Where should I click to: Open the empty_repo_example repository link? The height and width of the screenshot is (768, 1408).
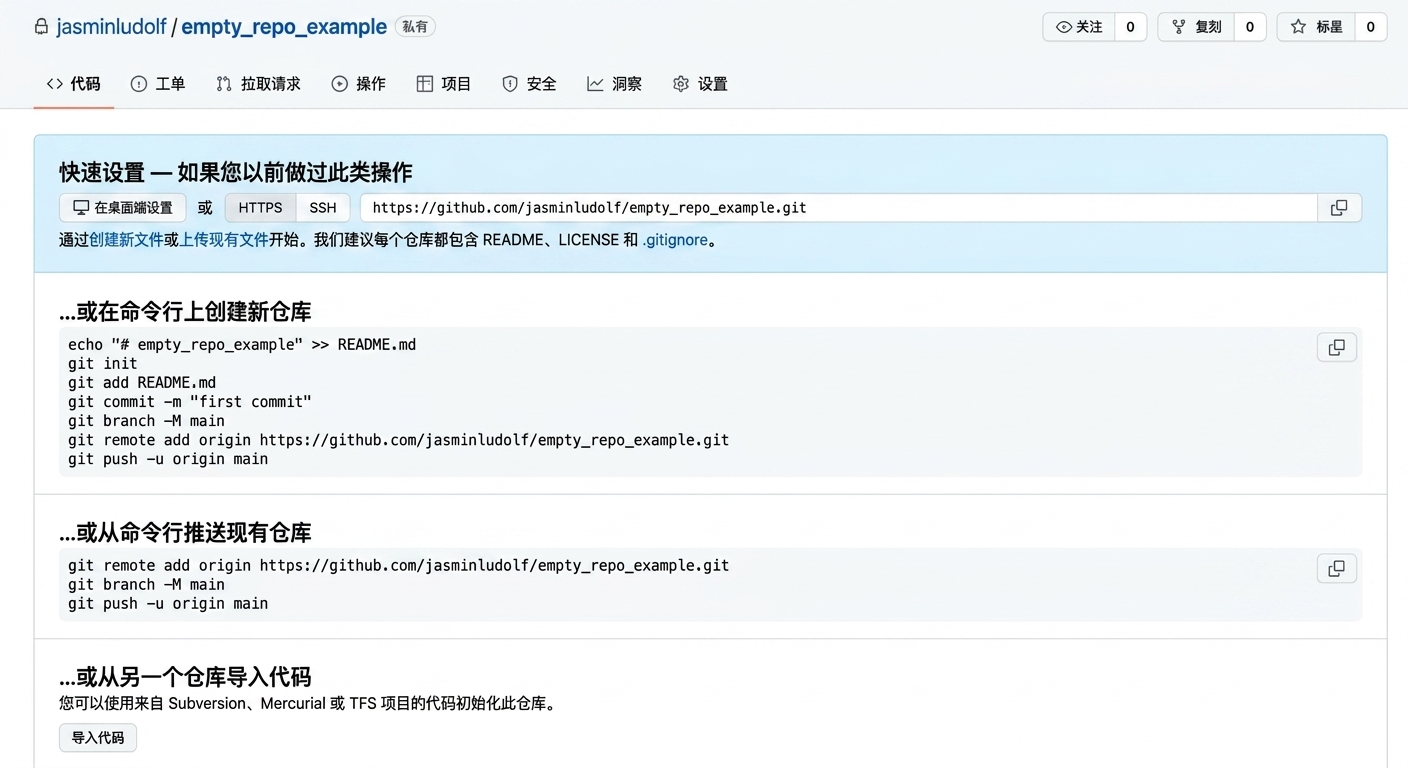[x=284, y=27]
